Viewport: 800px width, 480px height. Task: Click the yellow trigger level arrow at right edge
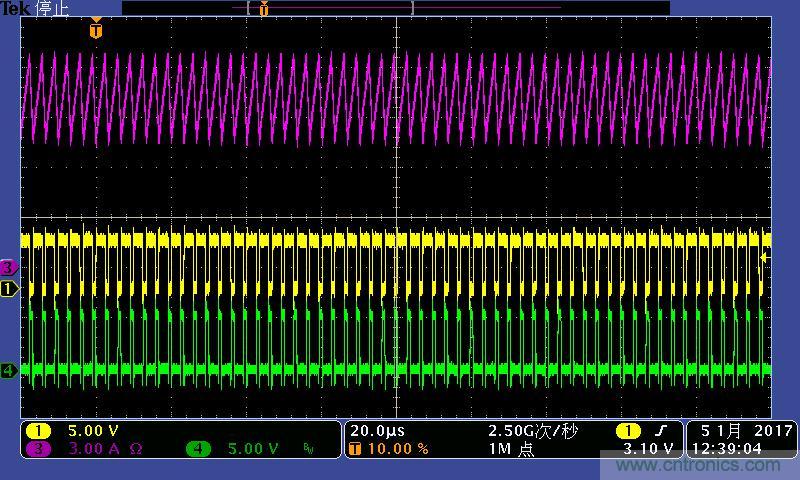pos(765,258)
